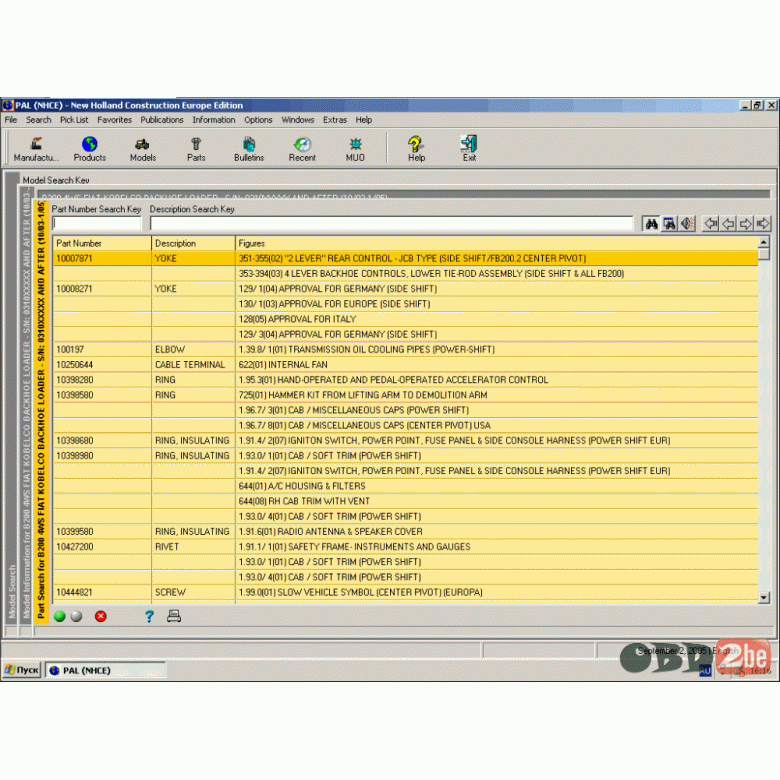Open the Products globe icon
780x780 pixels.
click(90, 149)
